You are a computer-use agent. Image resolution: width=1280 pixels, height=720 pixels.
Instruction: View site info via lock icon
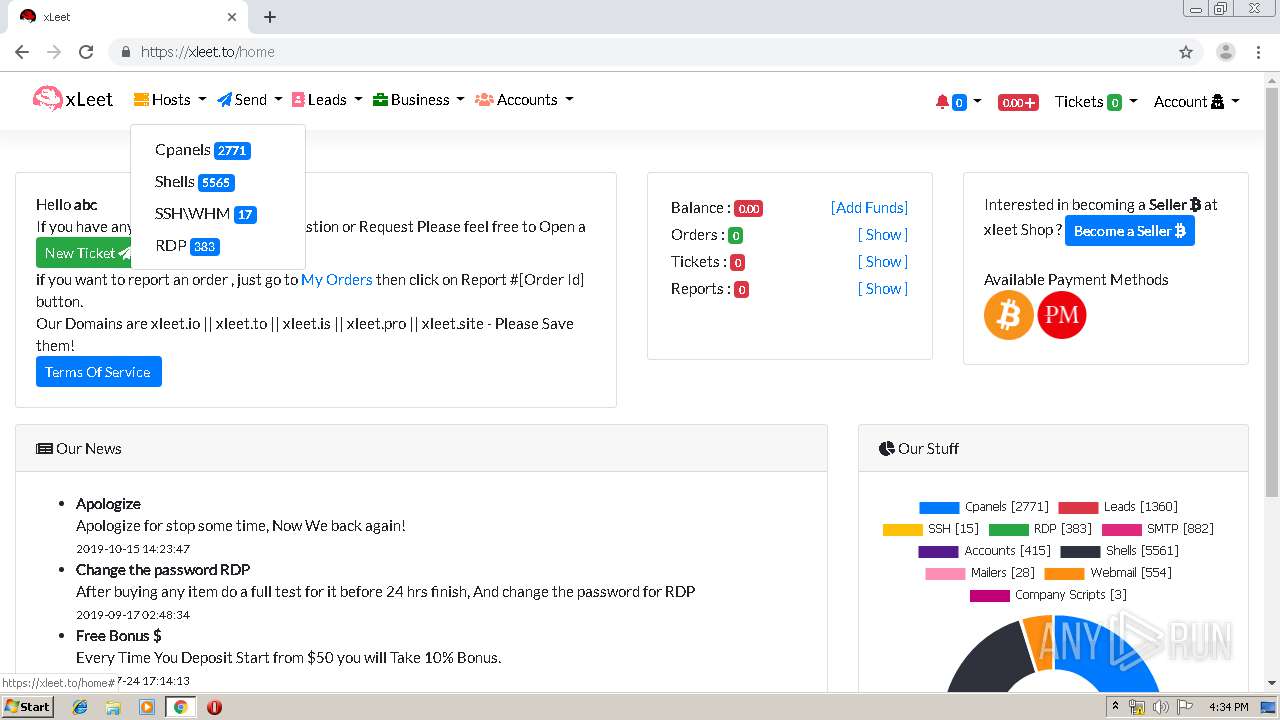pyautogui.click(x=126, y=52)
